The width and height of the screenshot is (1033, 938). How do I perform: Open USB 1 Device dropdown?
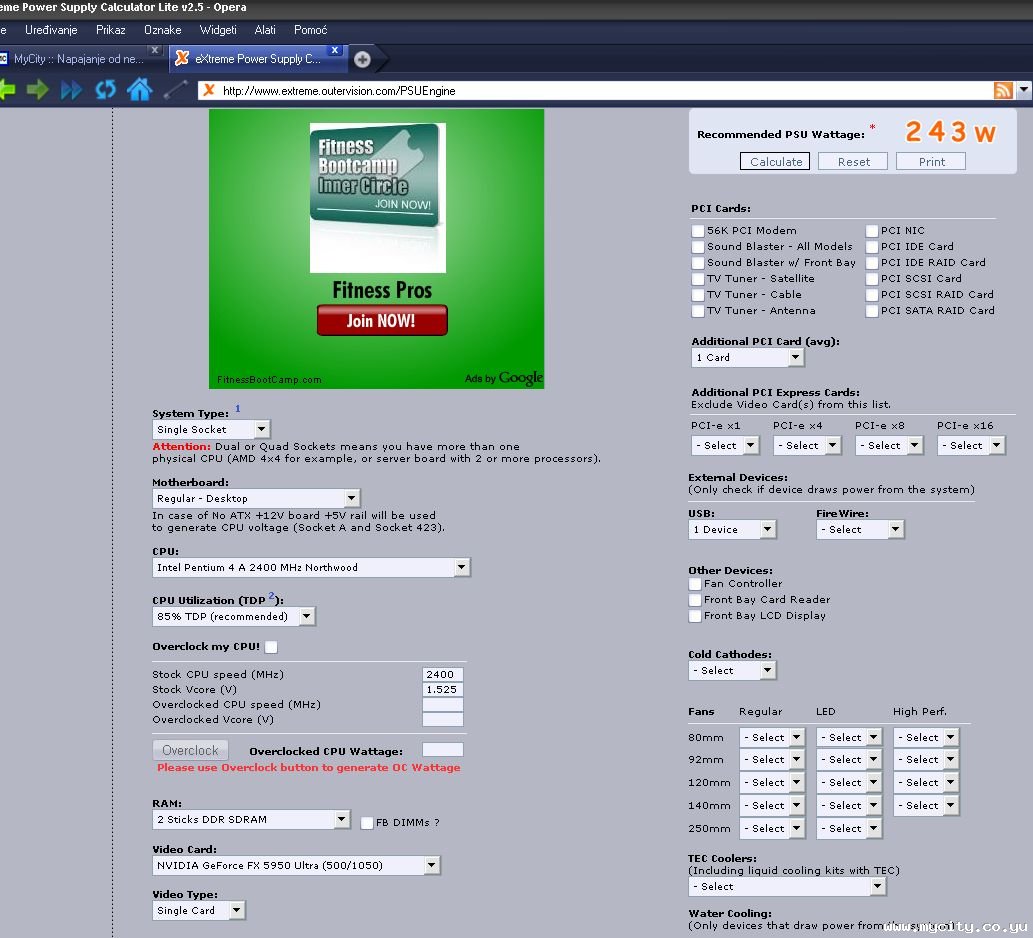pos(733,530)
